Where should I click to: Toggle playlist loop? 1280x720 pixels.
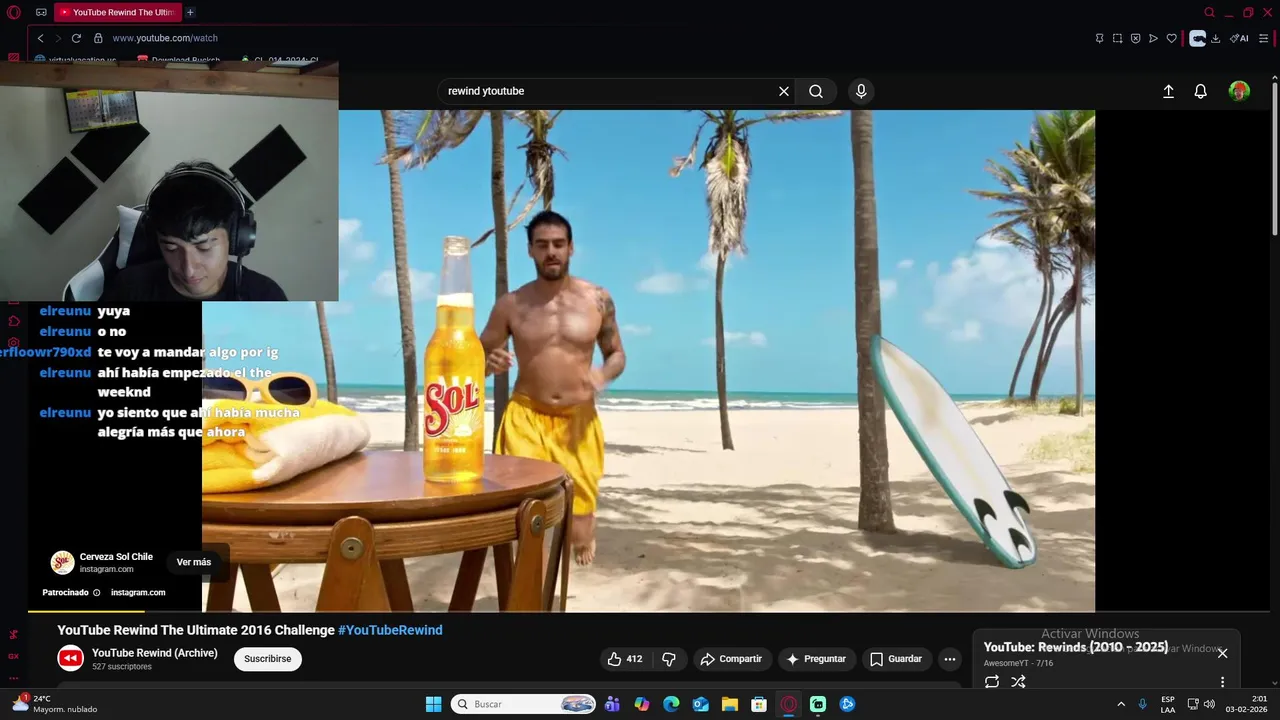[992, 682]
